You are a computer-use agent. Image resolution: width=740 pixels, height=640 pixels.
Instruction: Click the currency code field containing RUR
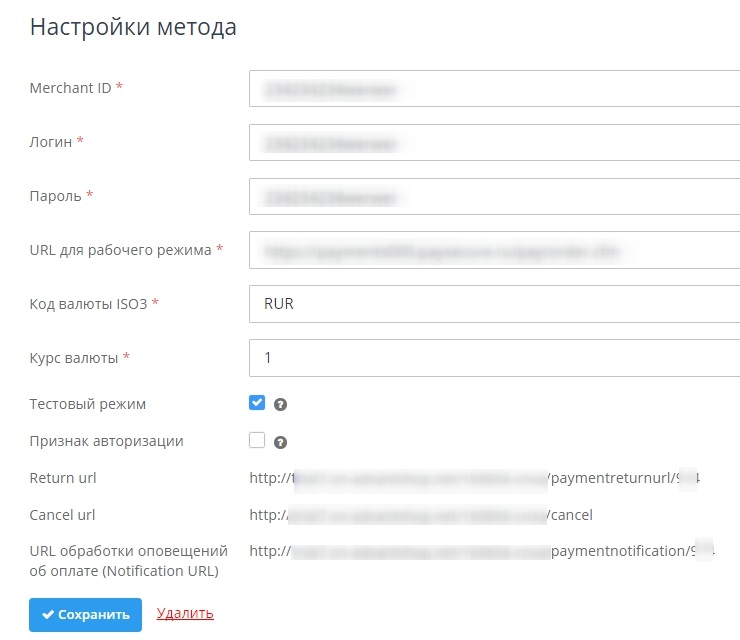[494, 304]
